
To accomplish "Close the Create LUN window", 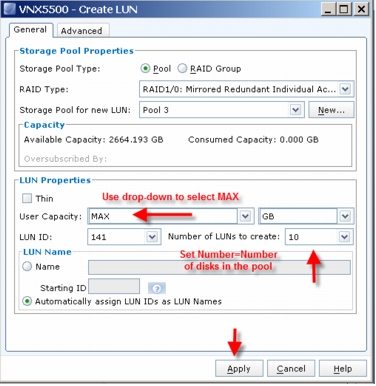I will (361, 9).
